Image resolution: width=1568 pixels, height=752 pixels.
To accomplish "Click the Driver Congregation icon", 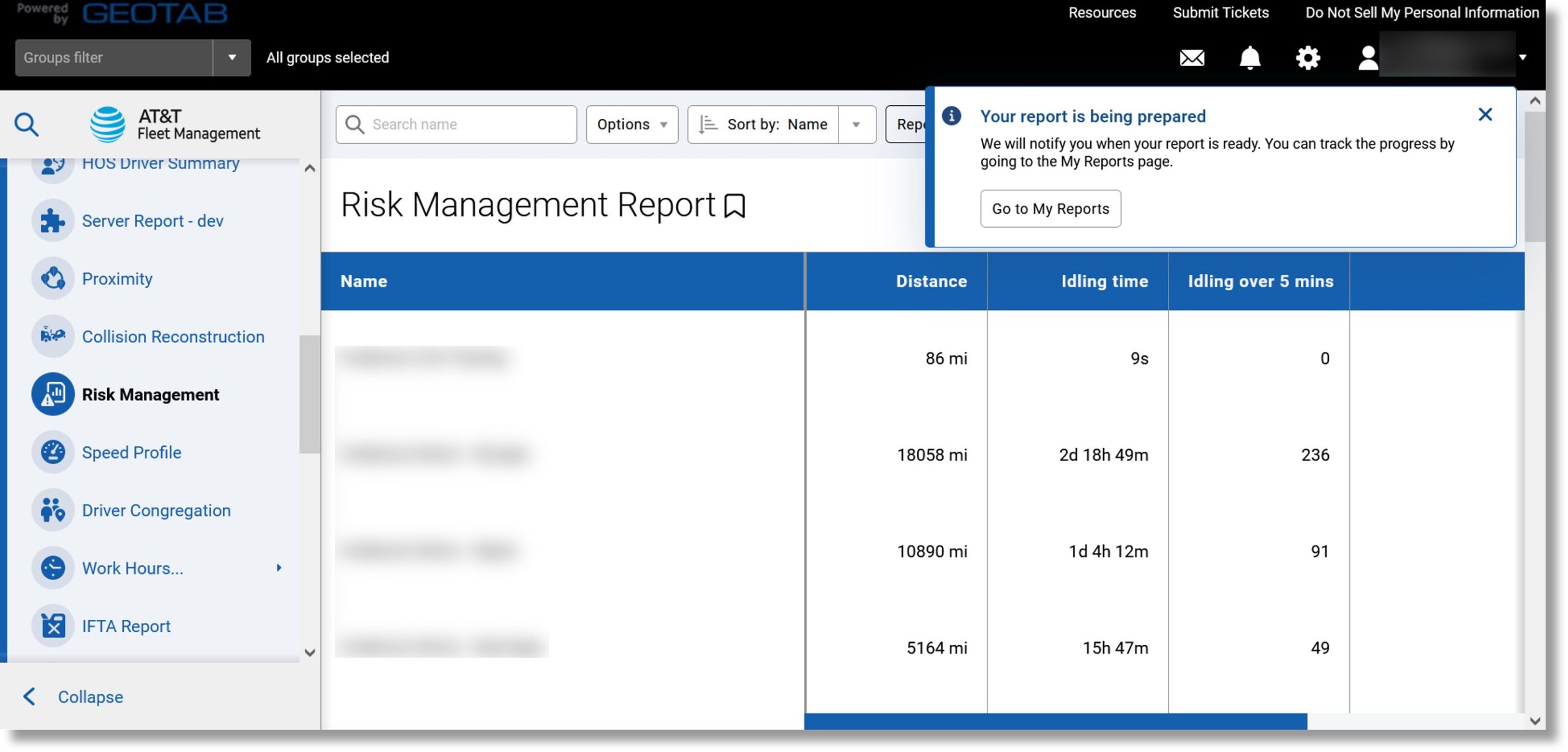I will [x=53, y=510].
